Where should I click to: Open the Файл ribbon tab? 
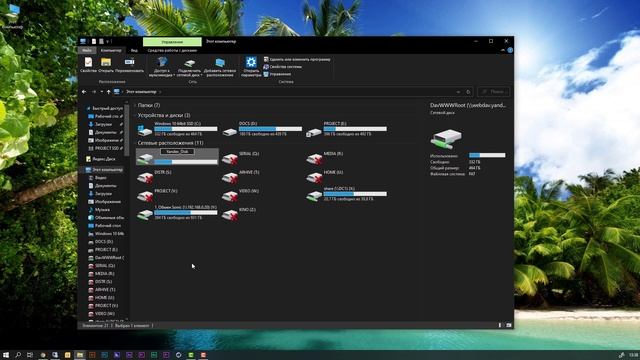[87, 50]
